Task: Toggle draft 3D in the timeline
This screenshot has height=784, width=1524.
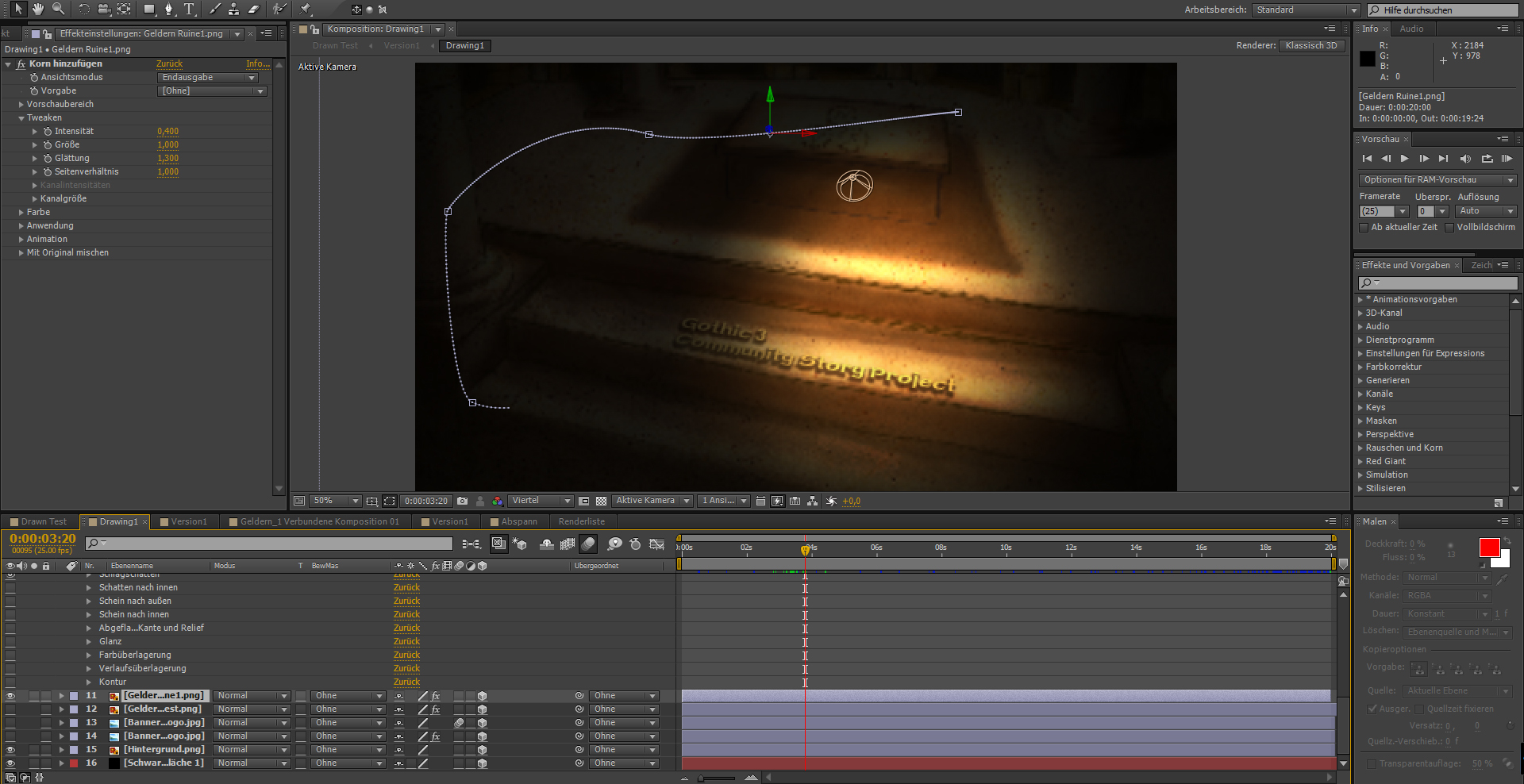Action: pos(520,544)
